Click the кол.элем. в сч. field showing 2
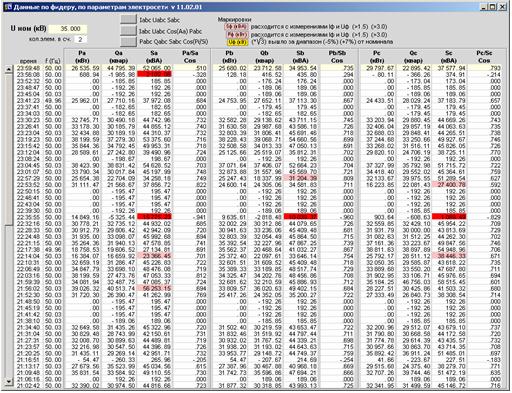512x393 pixels. click(x=80, y=39)
